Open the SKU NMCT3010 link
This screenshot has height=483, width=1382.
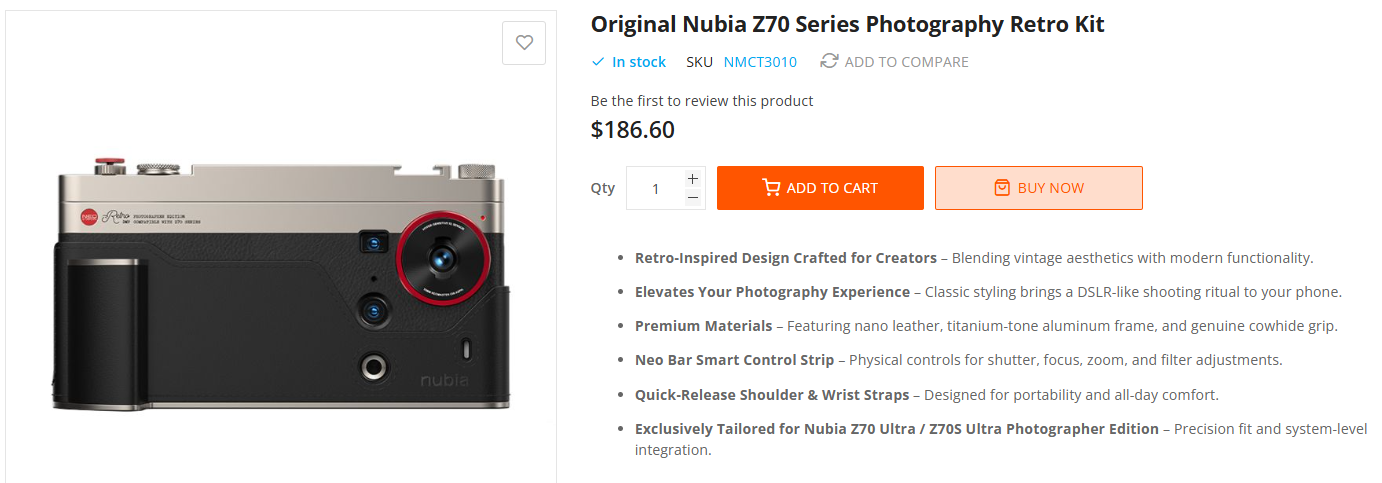760,62
